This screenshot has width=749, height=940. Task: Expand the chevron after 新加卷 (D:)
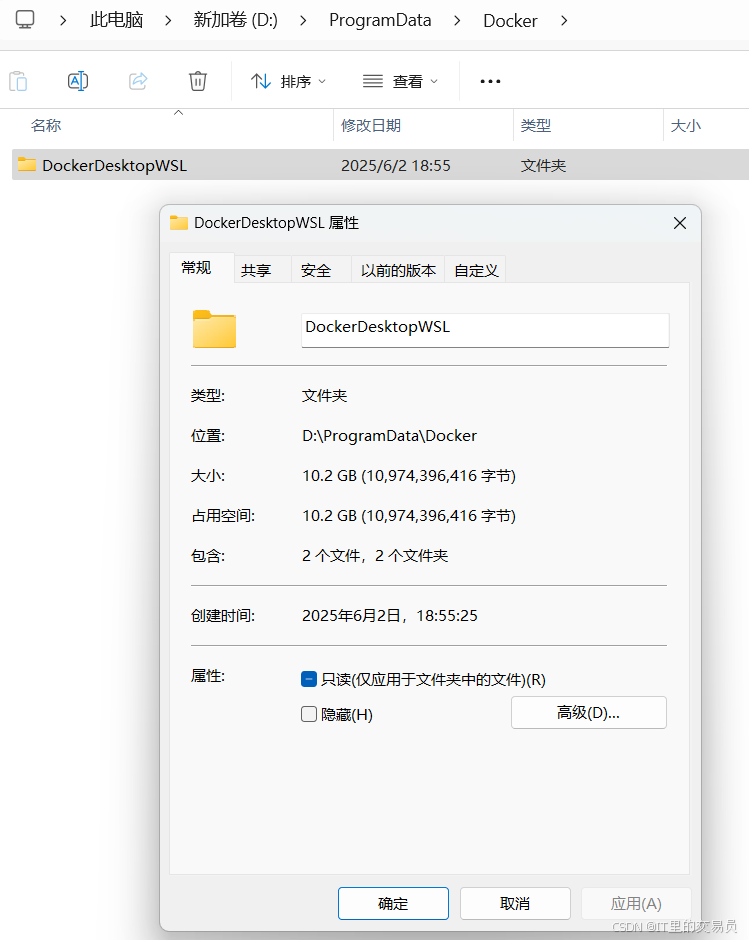pos(303,20)
